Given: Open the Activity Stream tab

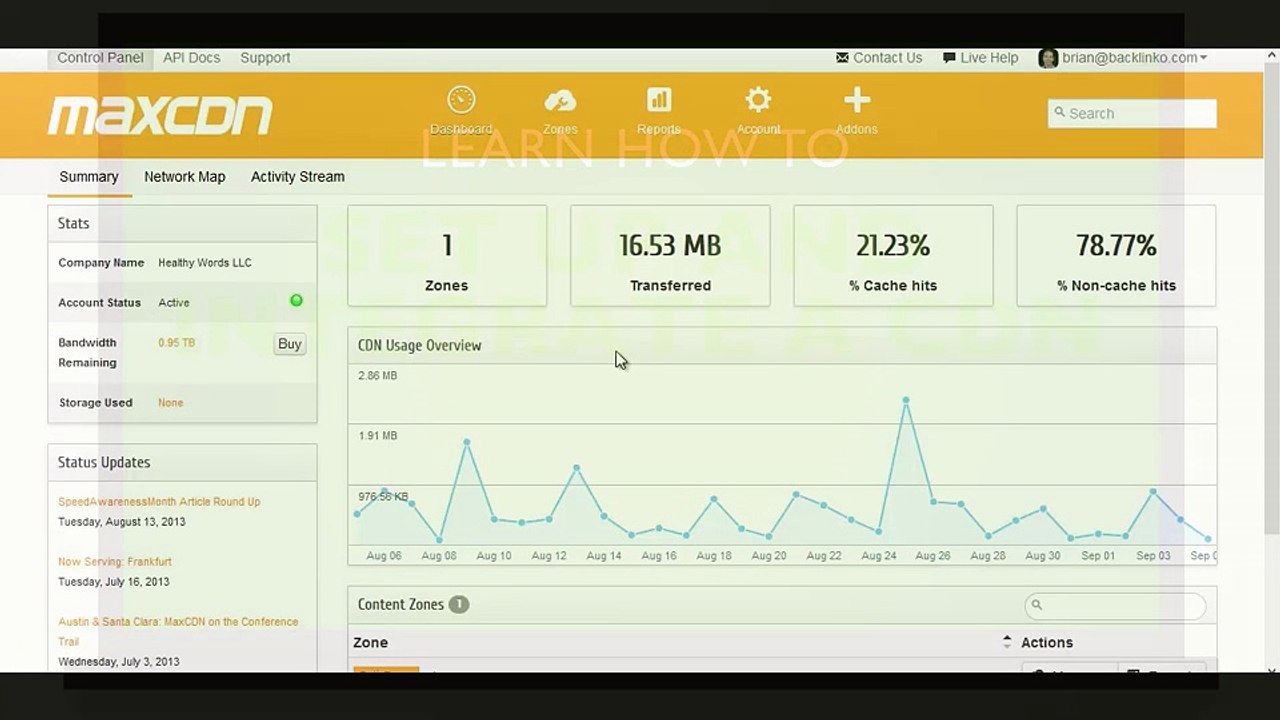Looking at the screenshot, I should point(298,177).
